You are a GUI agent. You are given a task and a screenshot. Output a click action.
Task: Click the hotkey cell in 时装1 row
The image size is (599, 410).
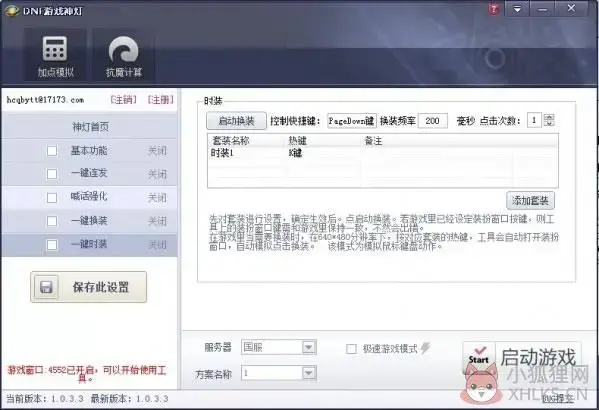[x=295, y=153]
